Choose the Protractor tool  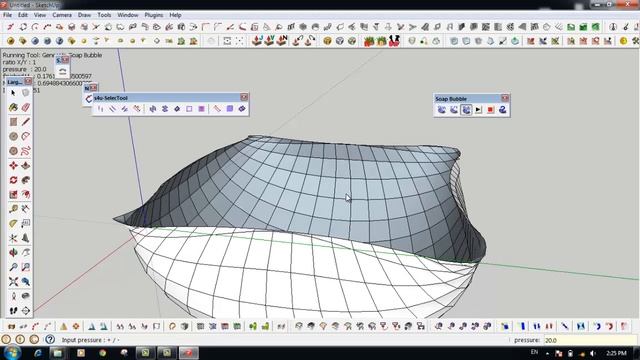coord(13,223)
